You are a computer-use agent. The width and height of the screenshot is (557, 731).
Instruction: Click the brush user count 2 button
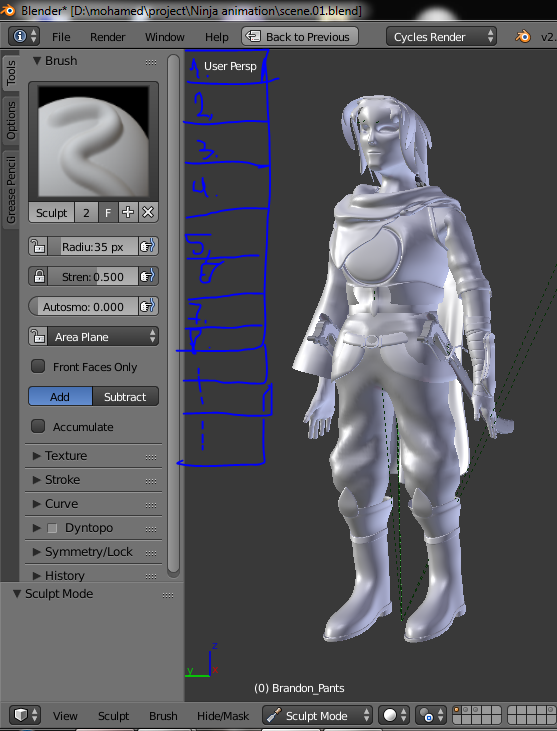86,213
